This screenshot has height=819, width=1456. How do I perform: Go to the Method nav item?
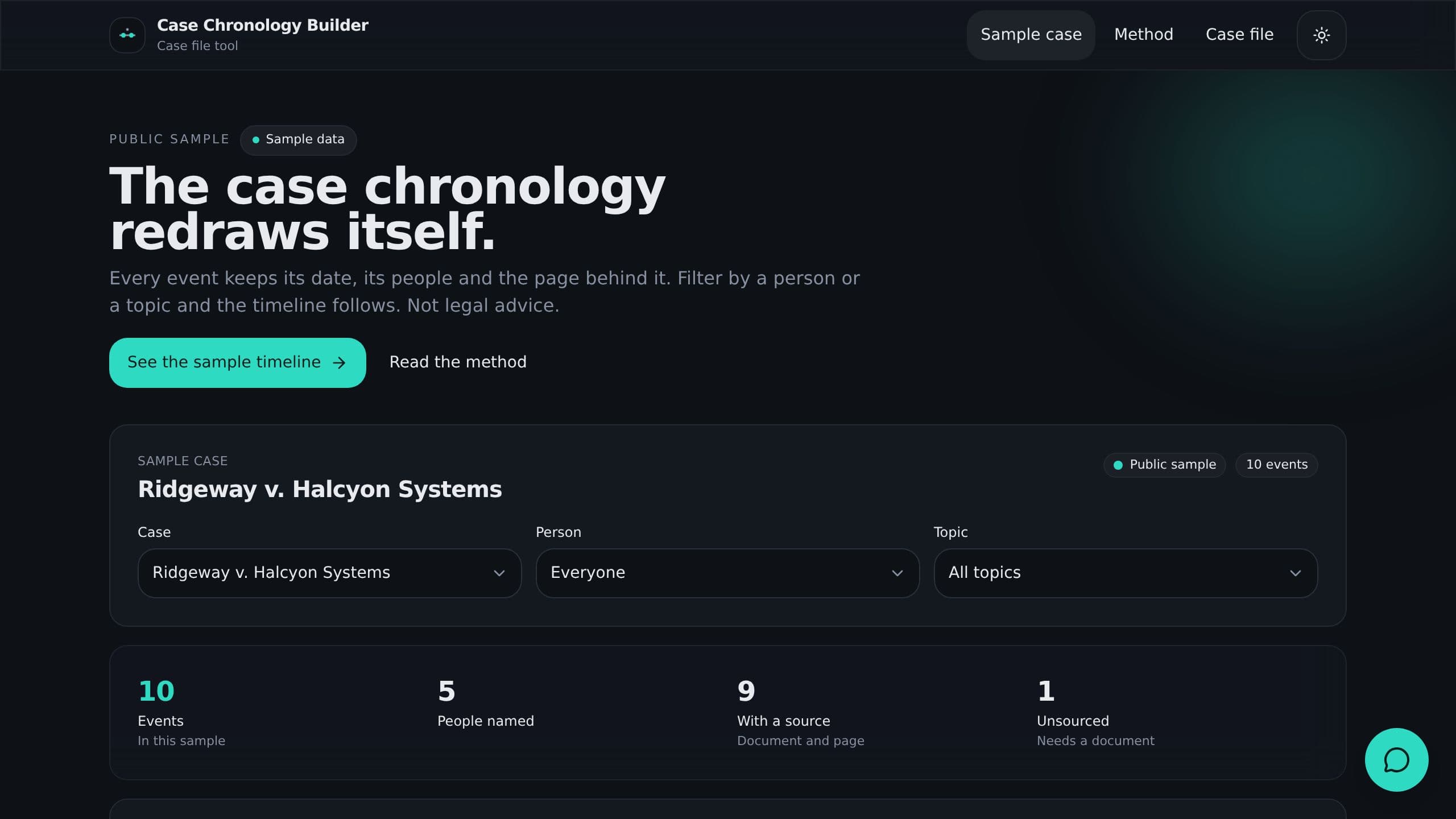click(1143, 35)
